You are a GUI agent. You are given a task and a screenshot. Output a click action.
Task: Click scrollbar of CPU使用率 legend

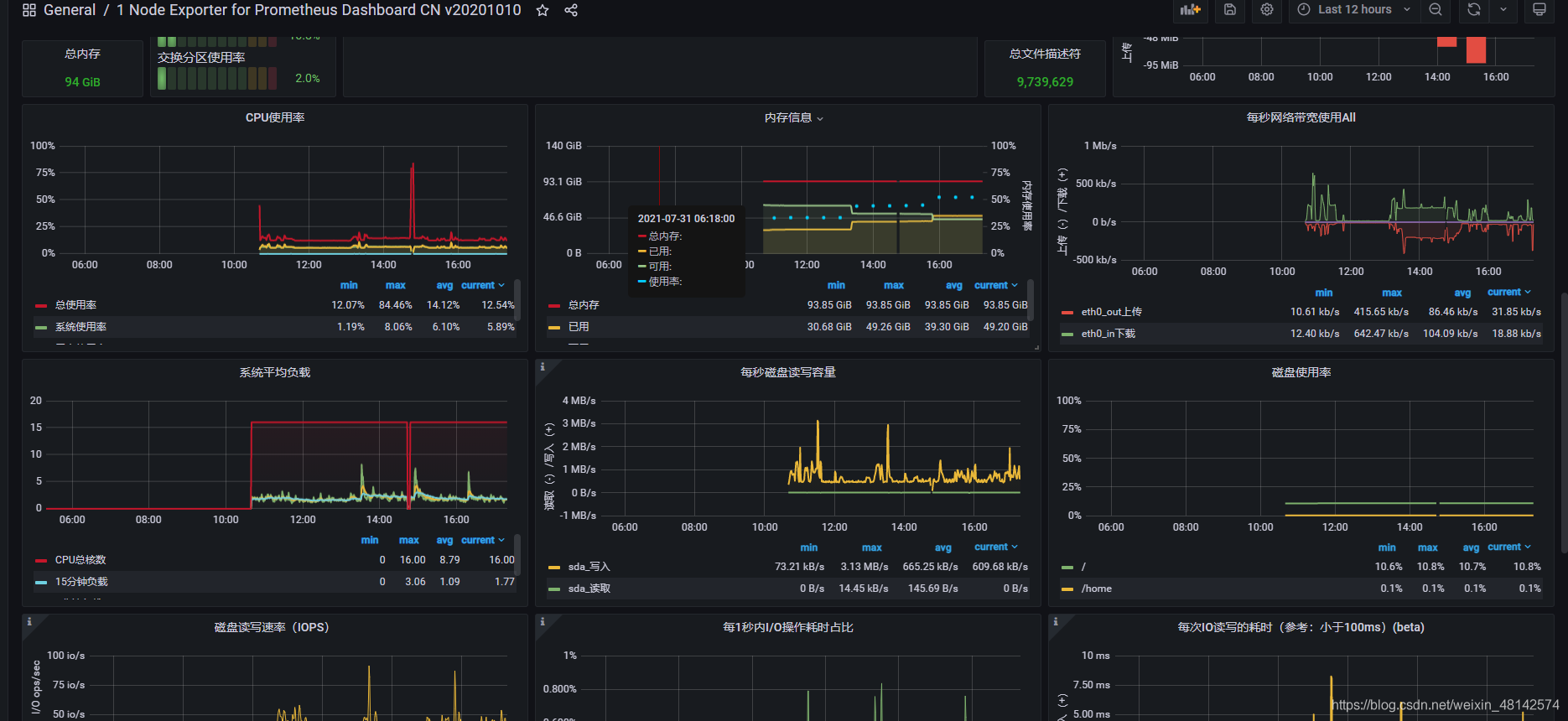pyautogui.click(x=517, y=299)
